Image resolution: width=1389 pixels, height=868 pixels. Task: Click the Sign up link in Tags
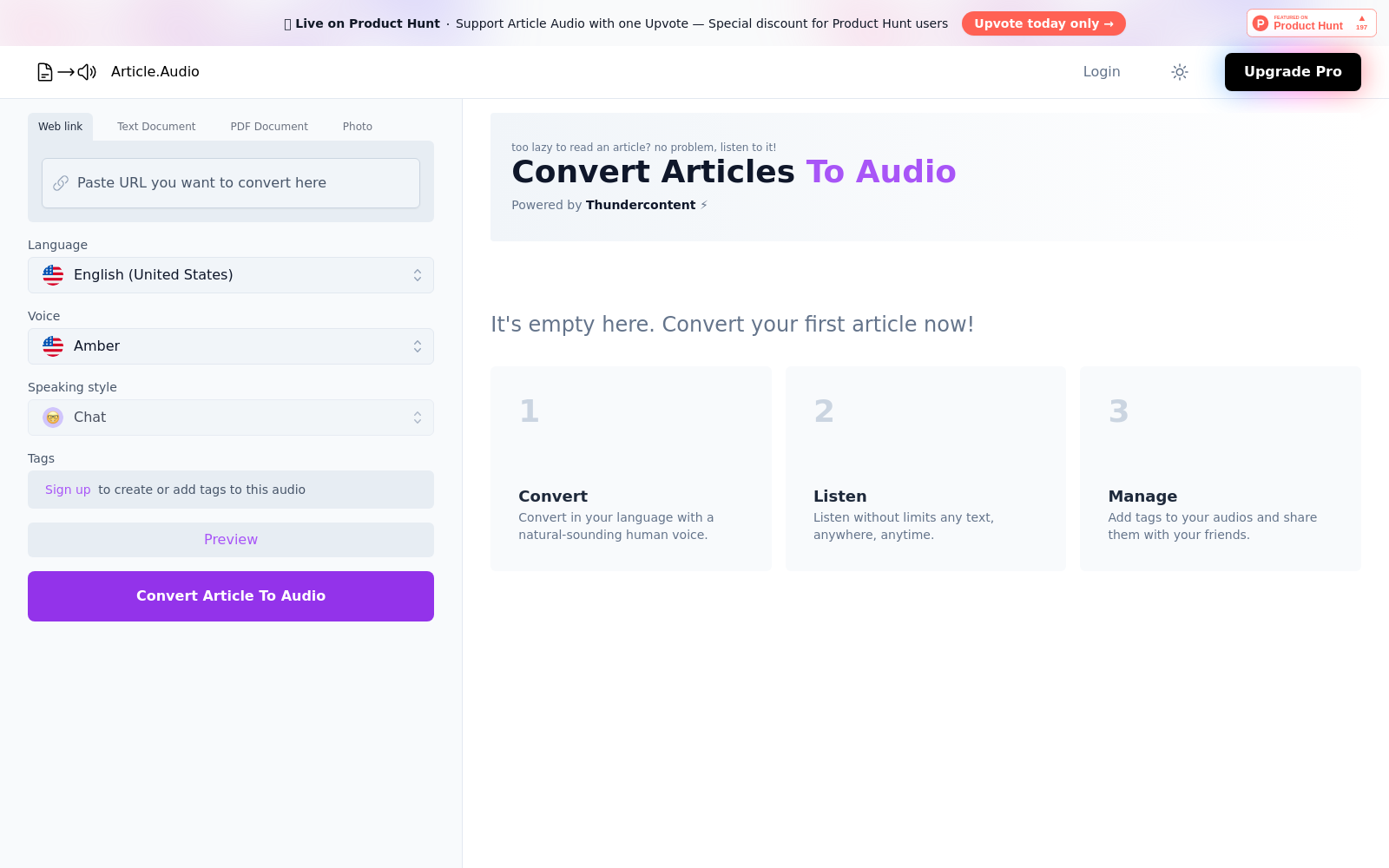pyautogui.click(x=68, y=490)
